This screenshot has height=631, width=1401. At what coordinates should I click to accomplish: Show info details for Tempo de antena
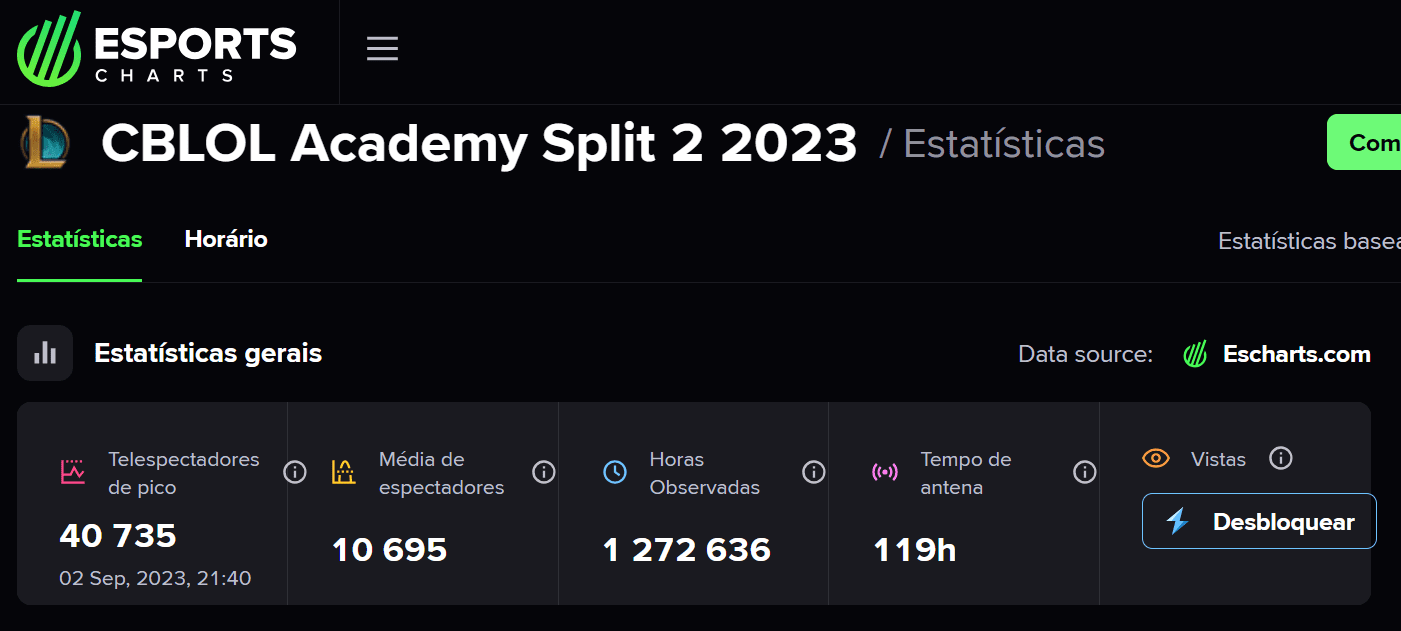click(x=1084, y=472)
